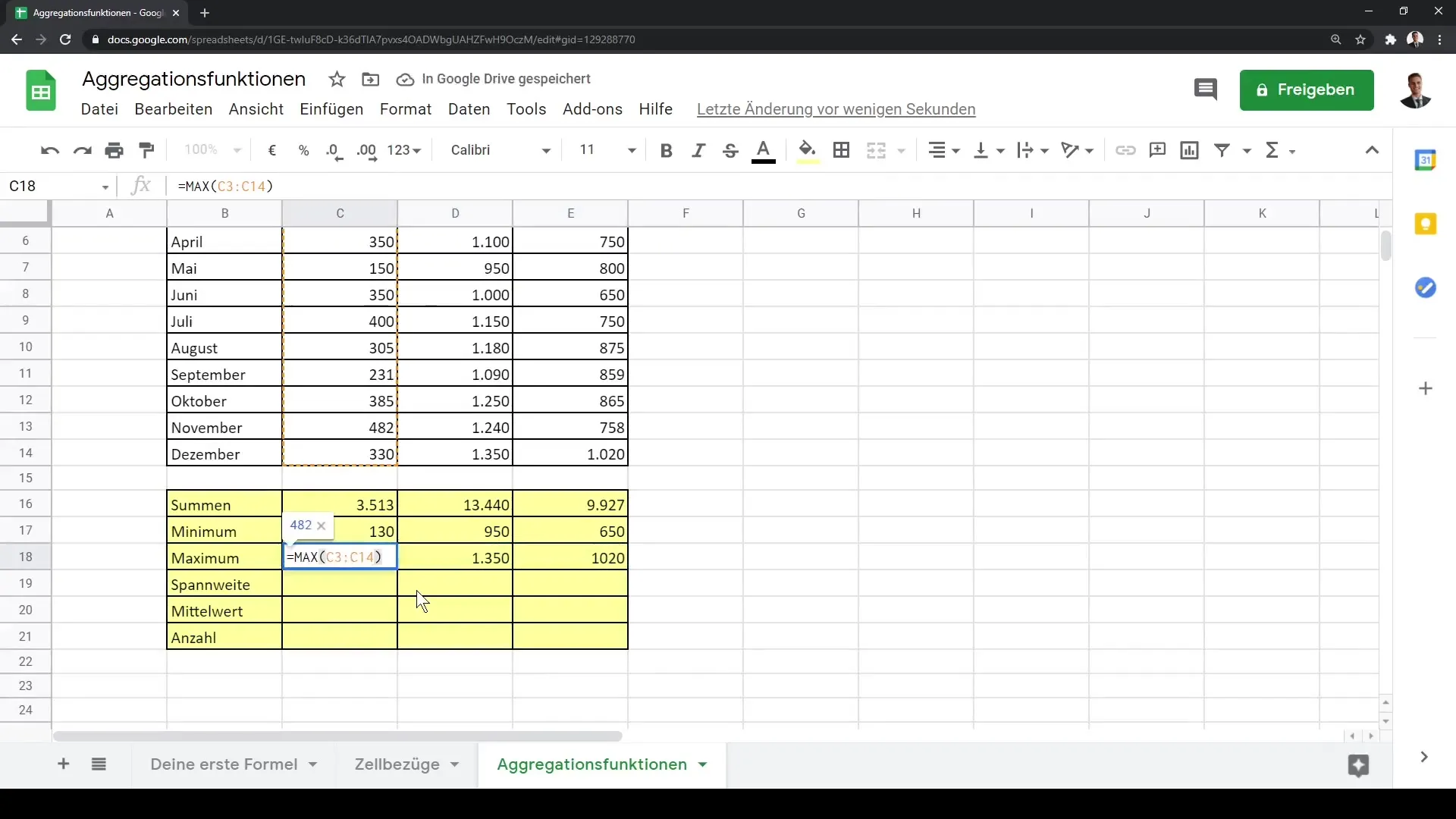Open the fill color picker
The height and width of the screenshot is (819, 1456).
pyautogui.click(x=807, y=150)
